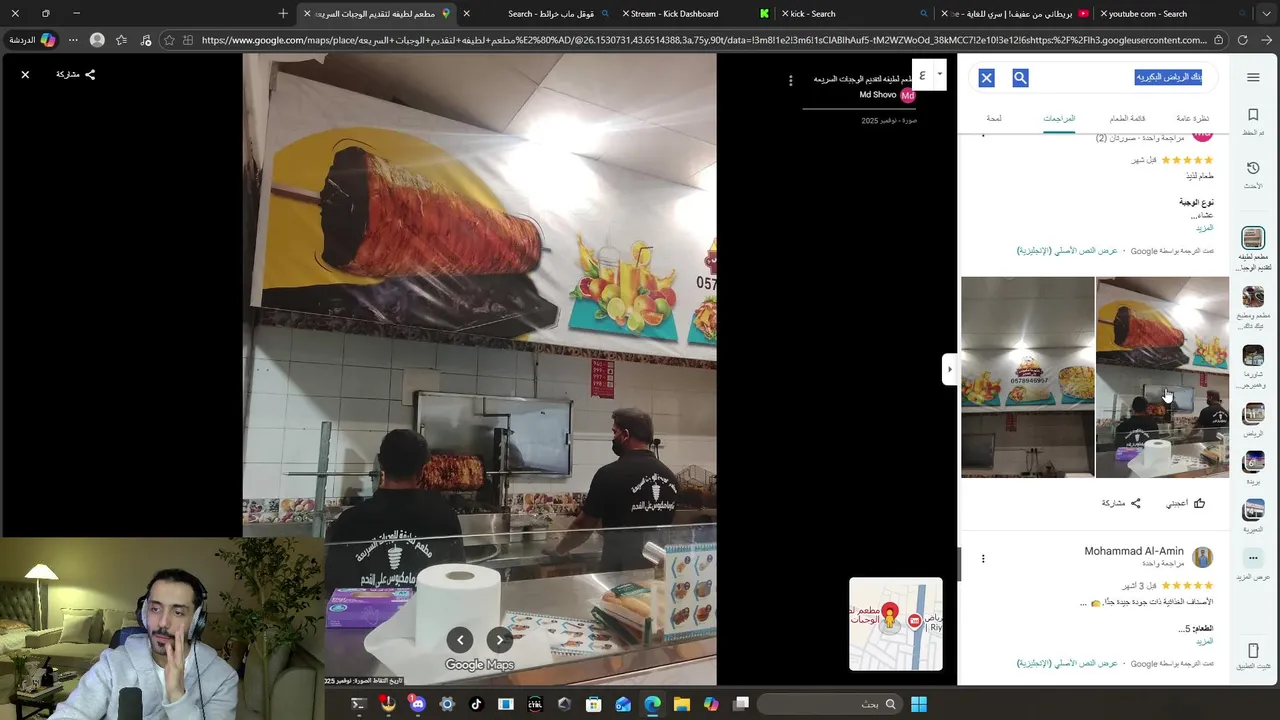This screenshot has width=1280, height=720.
Task: Switch to قائمة الطعام menu tab
Action: [x=1127, y=118]
